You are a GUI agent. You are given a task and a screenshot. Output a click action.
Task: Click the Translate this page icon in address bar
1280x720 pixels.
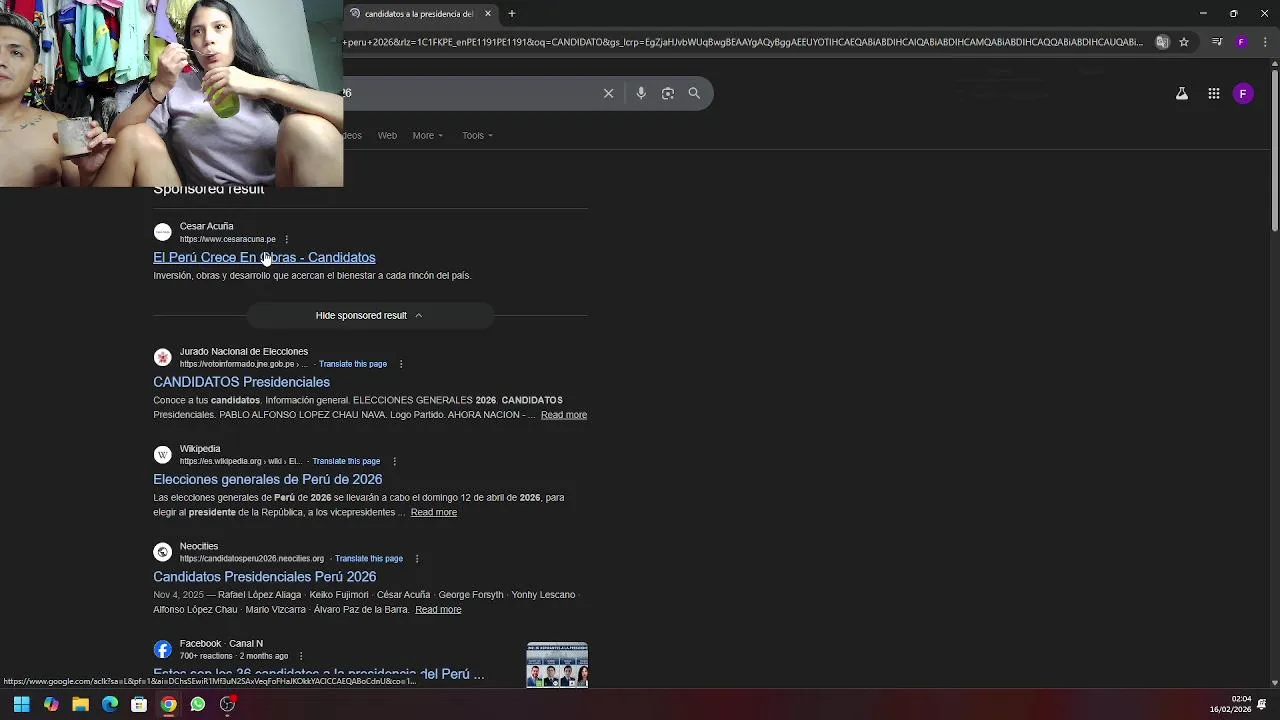pyautogui.click(x=1162, y=42)
